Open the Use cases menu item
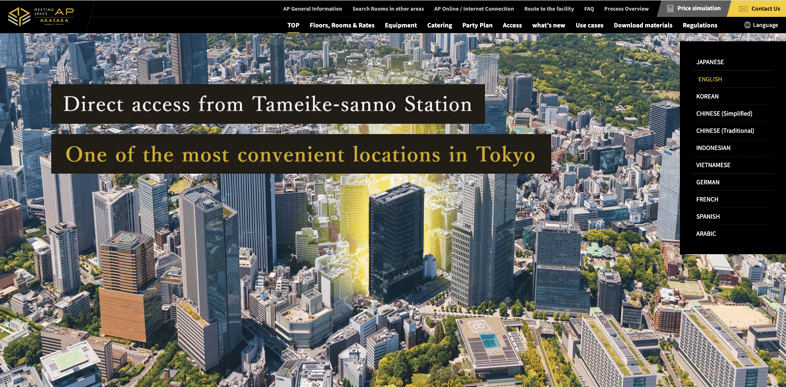The width and height of the screenshot is (786, 387). [590, 26]
